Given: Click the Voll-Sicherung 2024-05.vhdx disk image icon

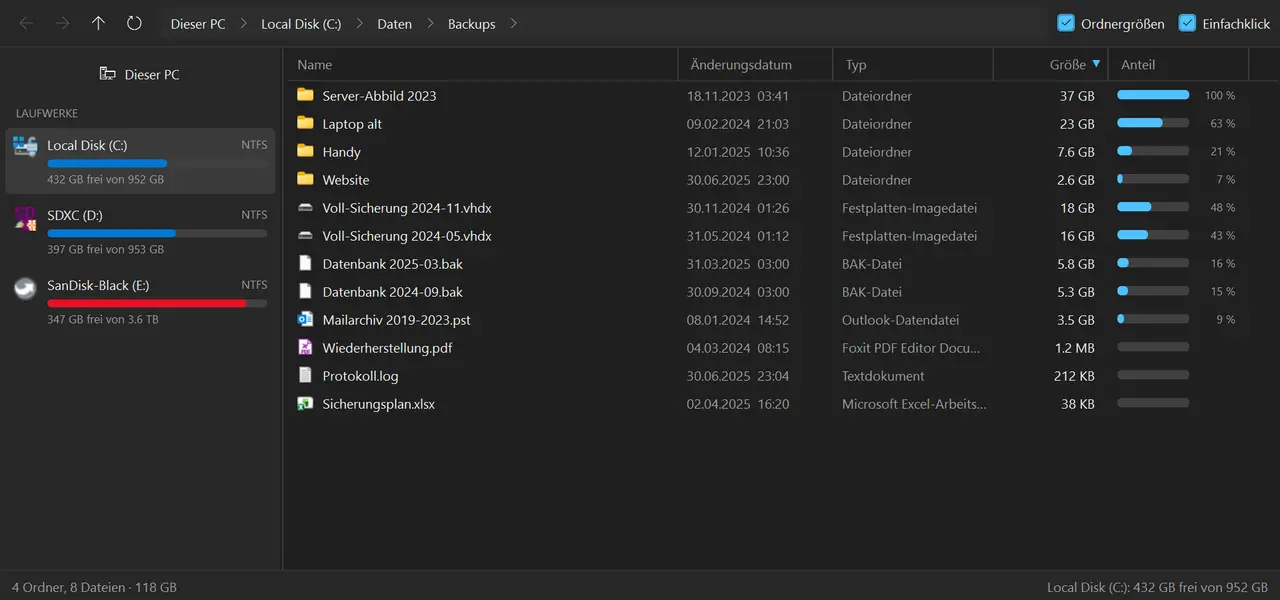Looking at the screenshot, I should point(305,236).
